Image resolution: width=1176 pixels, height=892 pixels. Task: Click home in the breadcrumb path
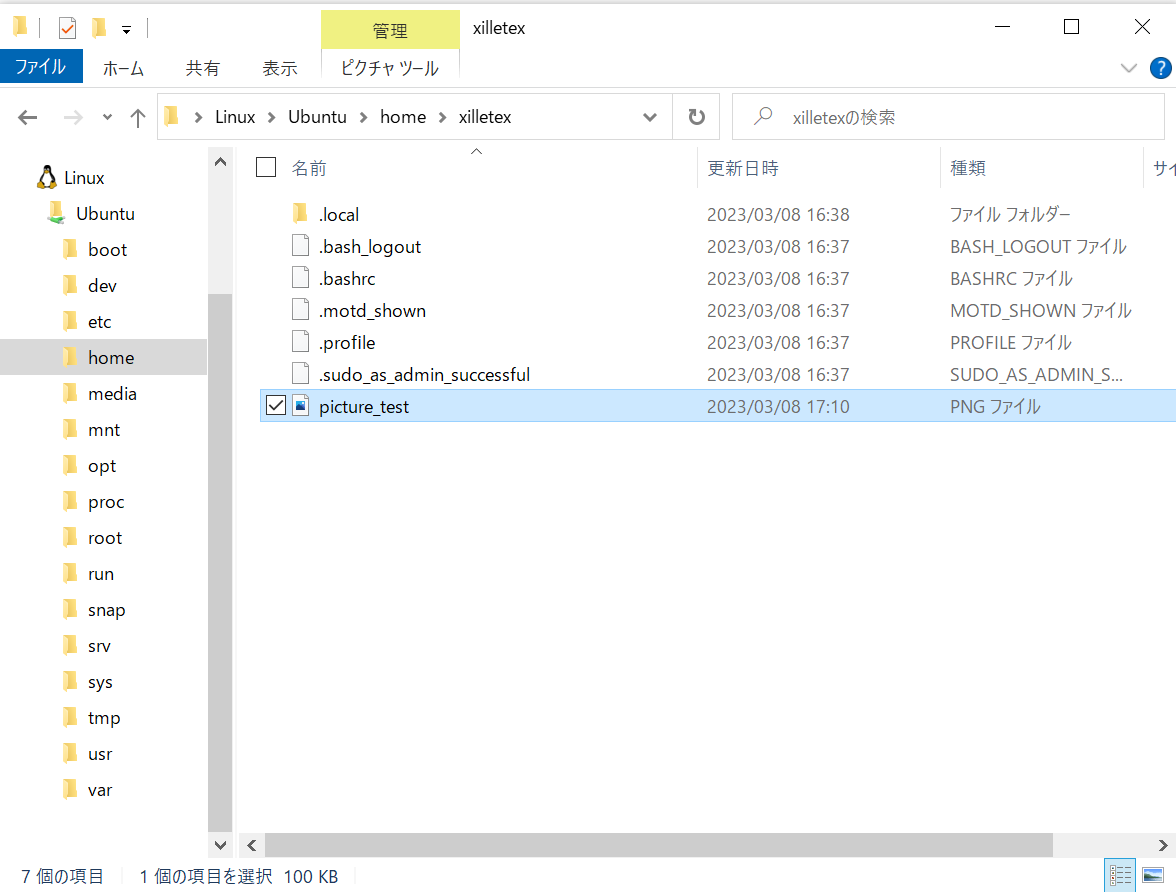coord(403,117)
